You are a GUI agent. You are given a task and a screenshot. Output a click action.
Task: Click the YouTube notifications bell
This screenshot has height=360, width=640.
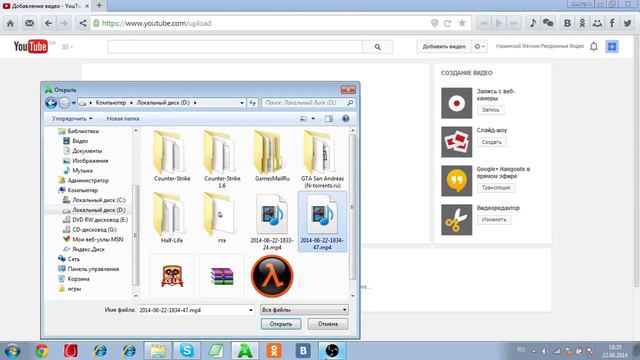point(594,47)
